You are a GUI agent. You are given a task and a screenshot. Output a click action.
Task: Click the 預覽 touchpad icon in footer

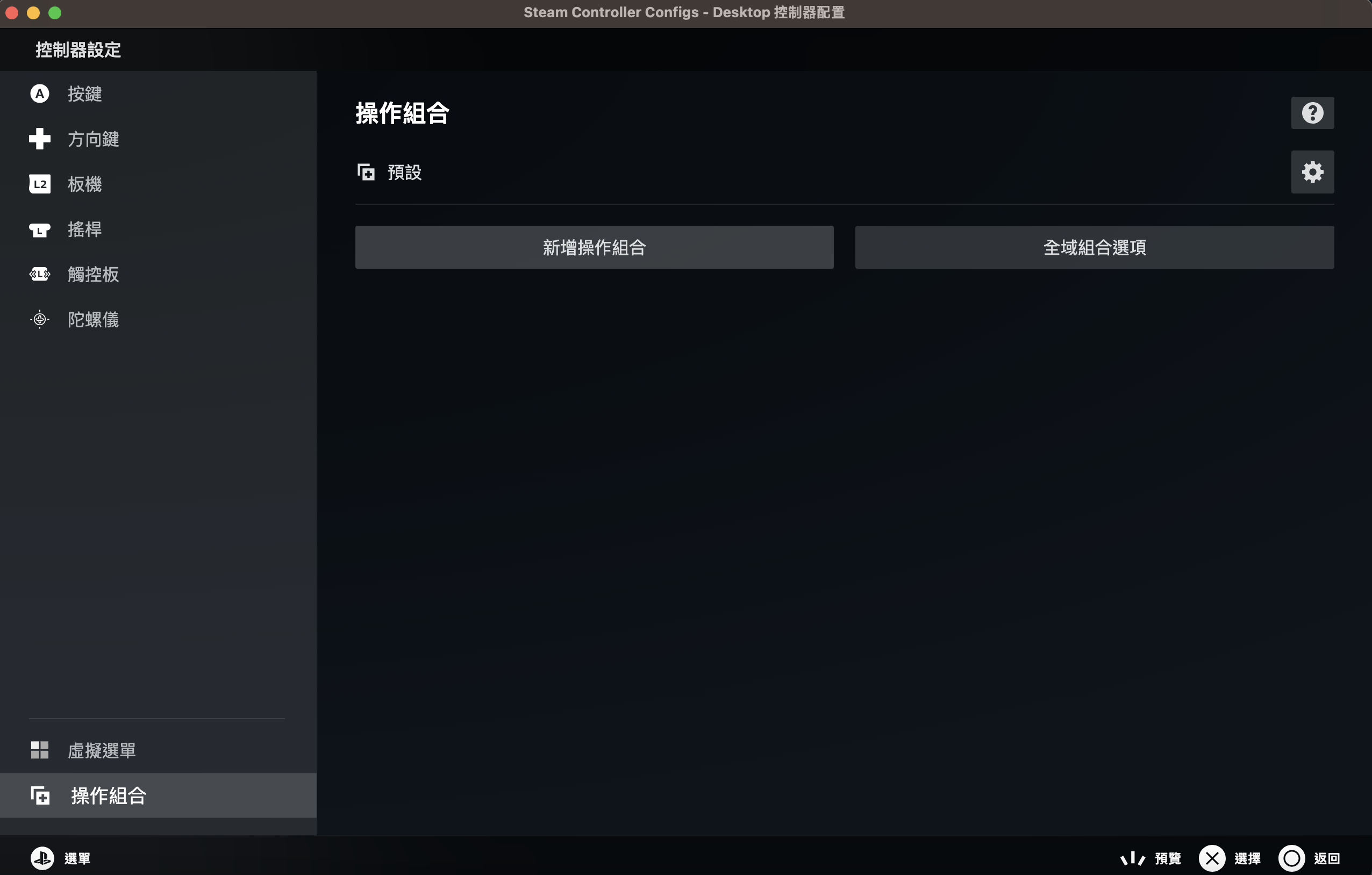pyautogui.click(x=1132, y=858)
